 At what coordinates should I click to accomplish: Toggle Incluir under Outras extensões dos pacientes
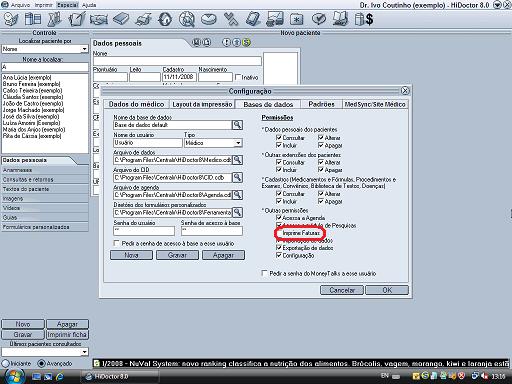coord(279,170)
